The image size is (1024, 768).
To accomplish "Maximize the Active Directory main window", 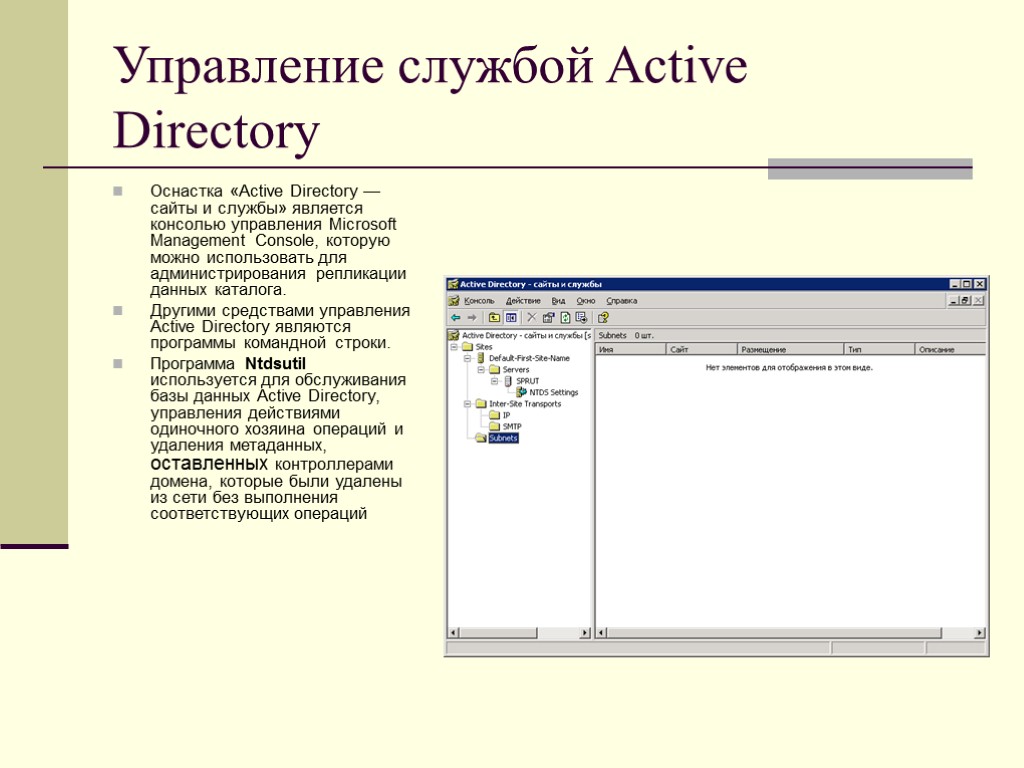I will [x=967, y=284].
